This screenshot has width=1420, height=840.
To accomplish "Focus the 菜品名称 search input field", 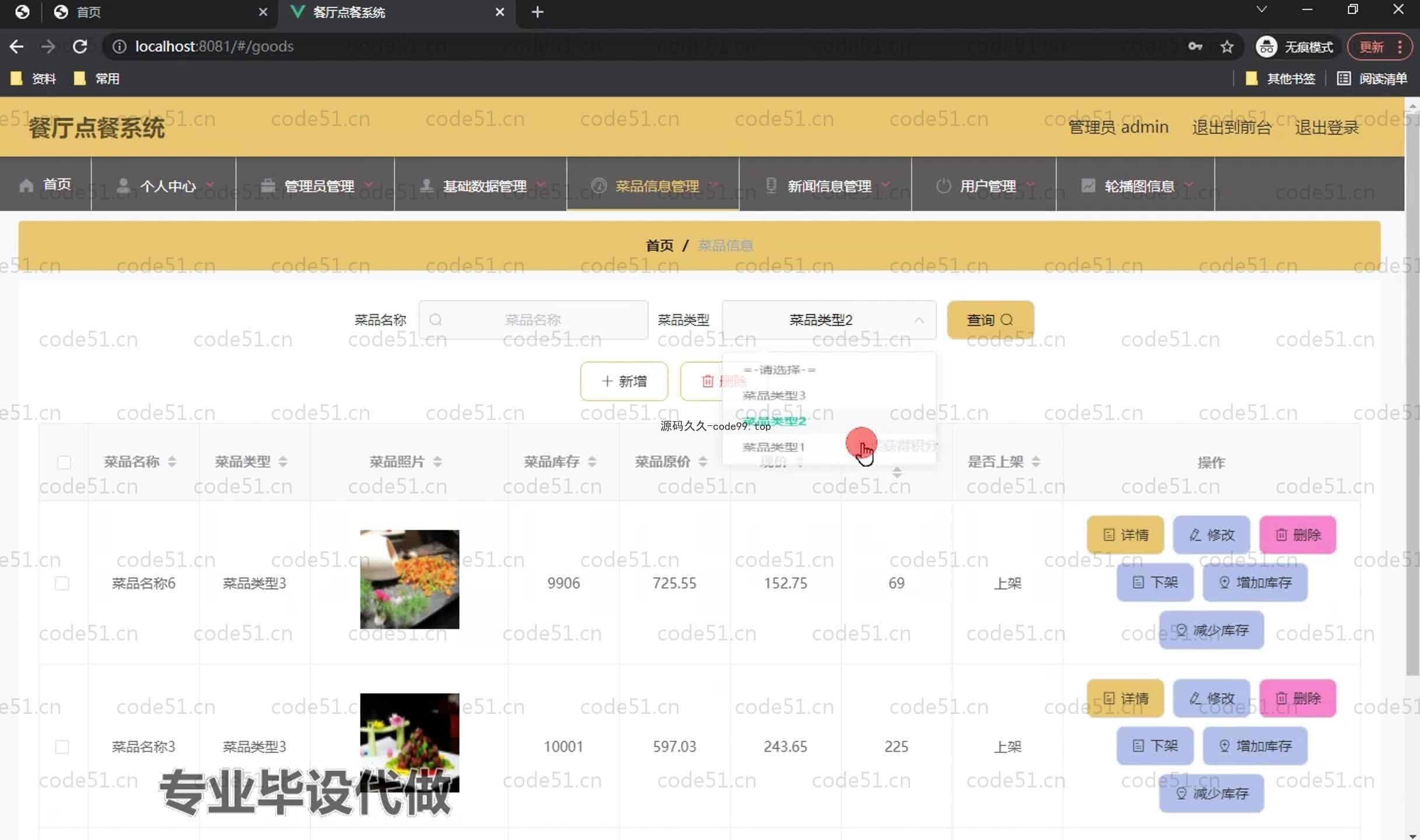I will tap(533, 320).
